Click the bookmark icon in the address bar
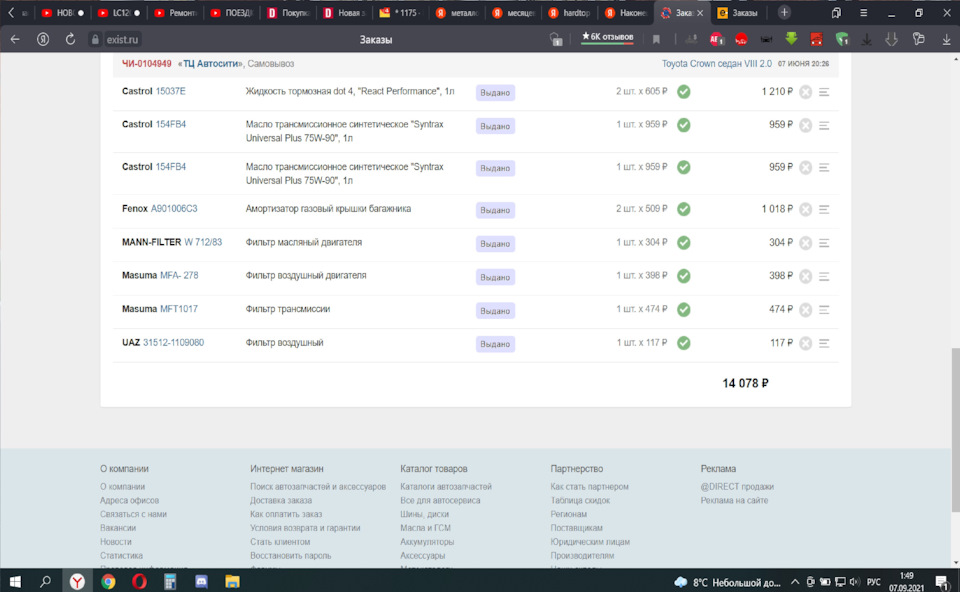960x592 pixels. 656,39
